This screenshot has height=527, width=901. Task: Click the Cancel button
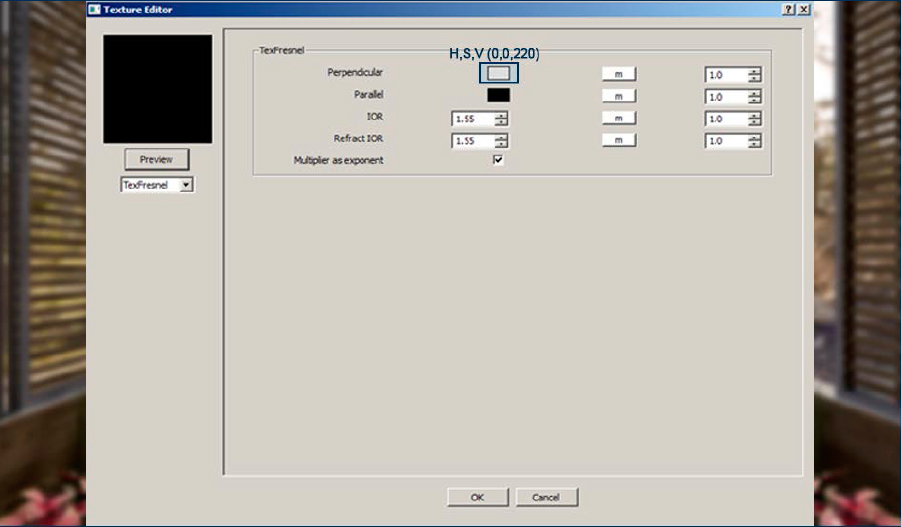[x=546, y=497]
